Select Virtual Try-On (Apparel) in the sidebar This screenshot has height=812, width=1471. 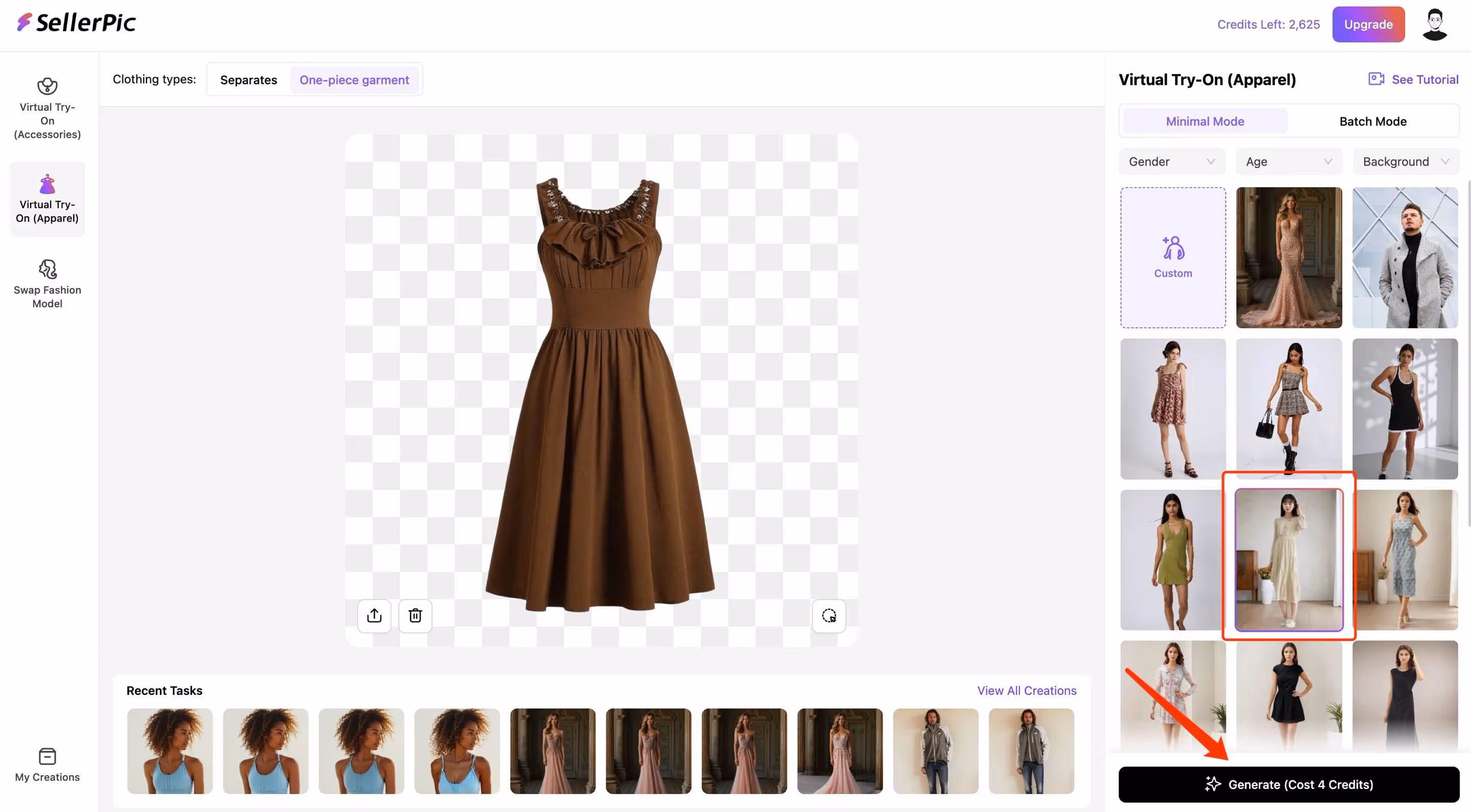point(48,199)
